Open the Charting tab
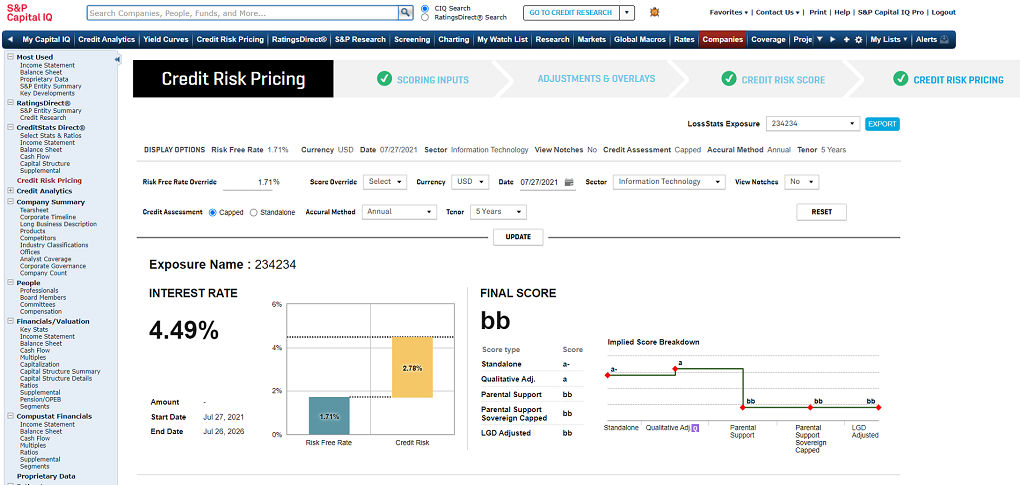The height and width of the screenshot is (485, 1020). point(453,40)
